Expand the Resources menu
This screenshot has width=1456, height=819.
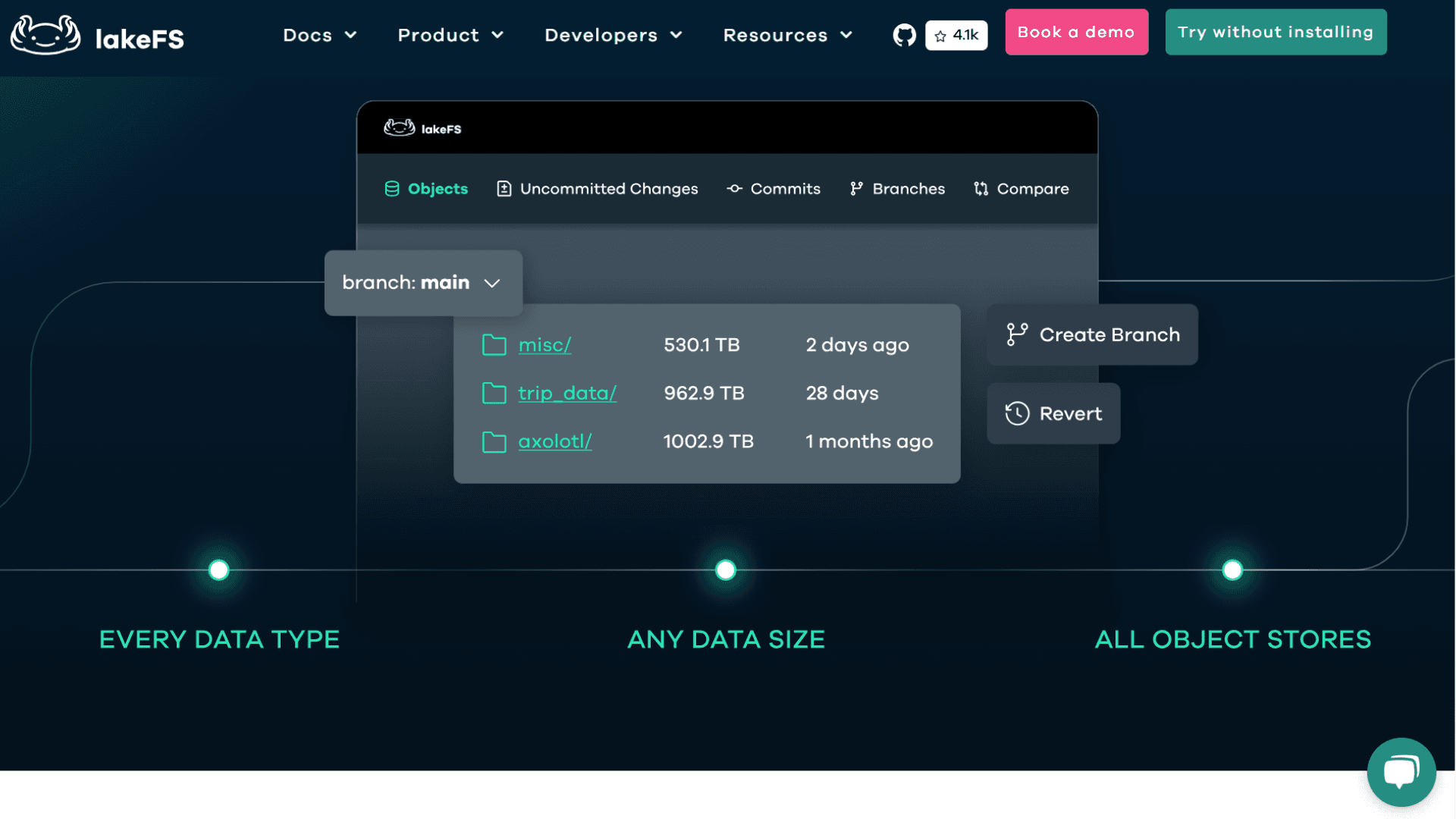tap(787, 35)
